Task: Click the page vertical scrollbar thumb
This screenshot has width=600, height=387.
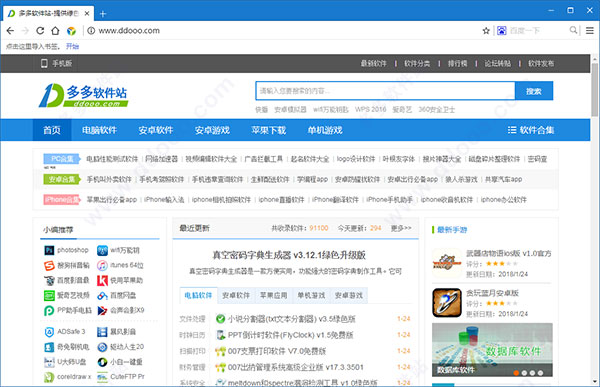Action: tap(594, 90)
